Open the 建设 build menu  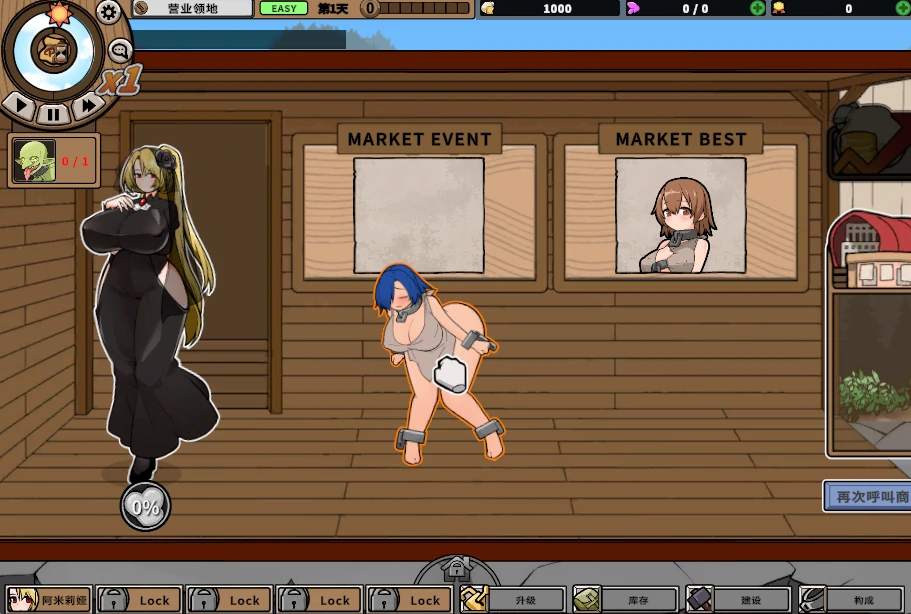pos(739,600)
